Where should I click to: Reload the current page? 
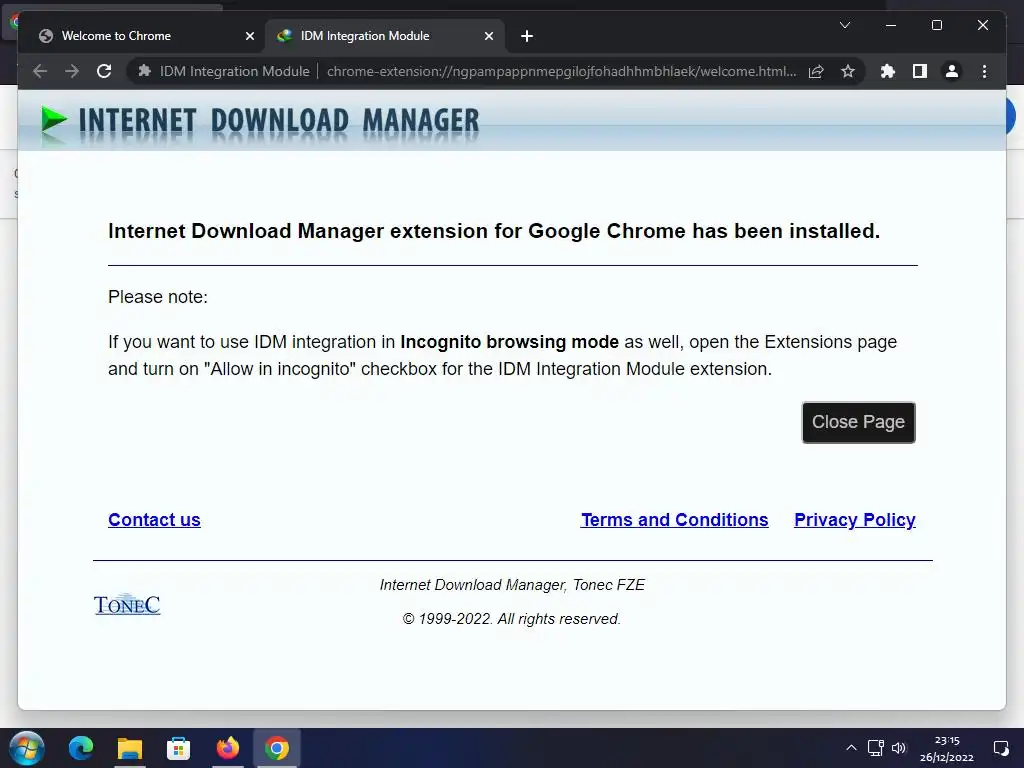[104, 71]
